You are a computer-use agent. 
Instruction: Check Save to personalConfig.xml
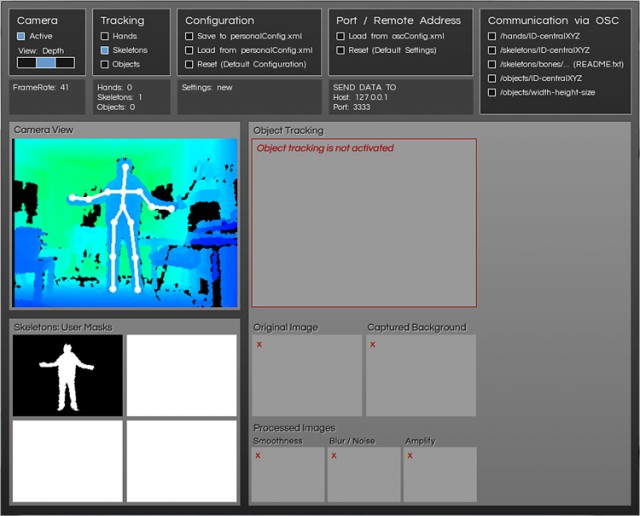click(x=190, y=36)
